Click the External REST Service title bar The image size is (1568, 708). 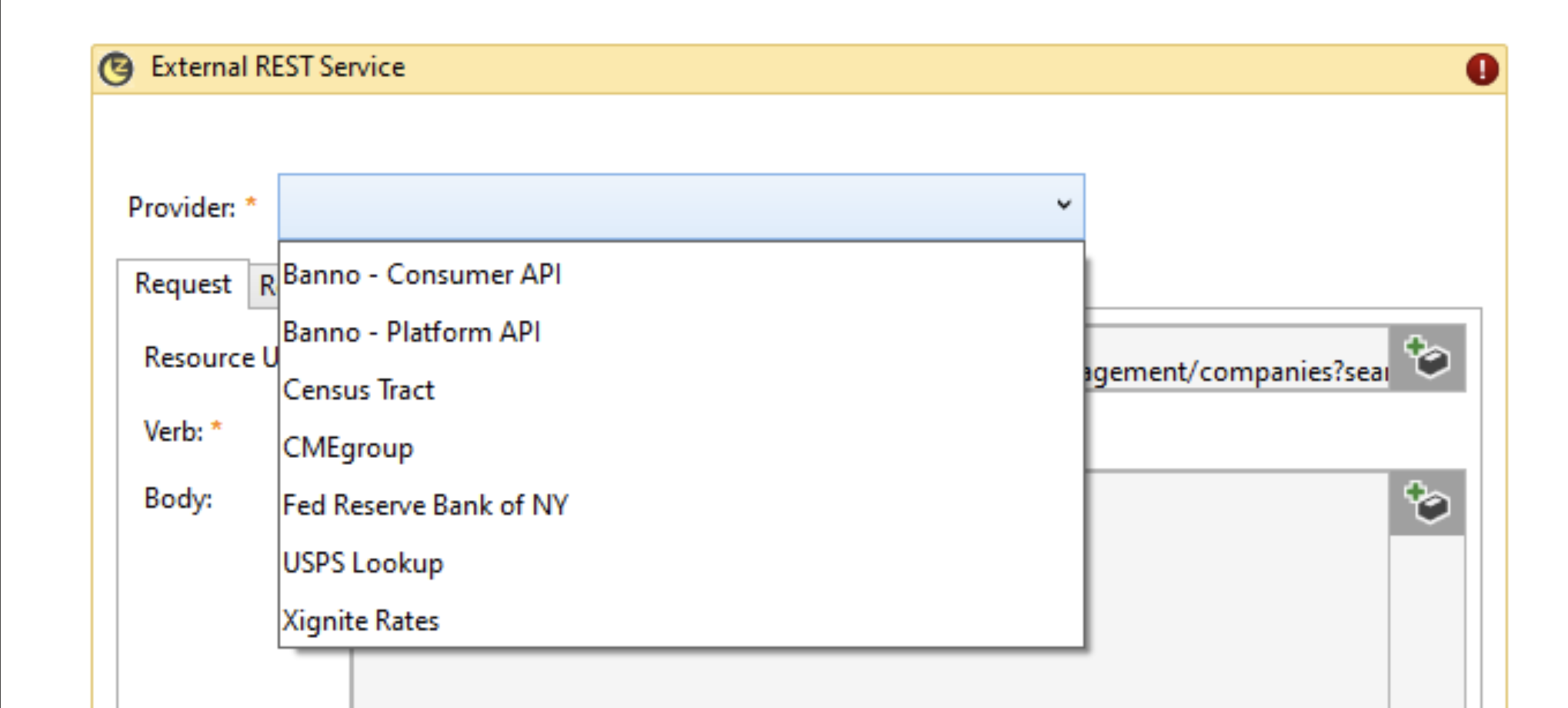pos(769,69)
